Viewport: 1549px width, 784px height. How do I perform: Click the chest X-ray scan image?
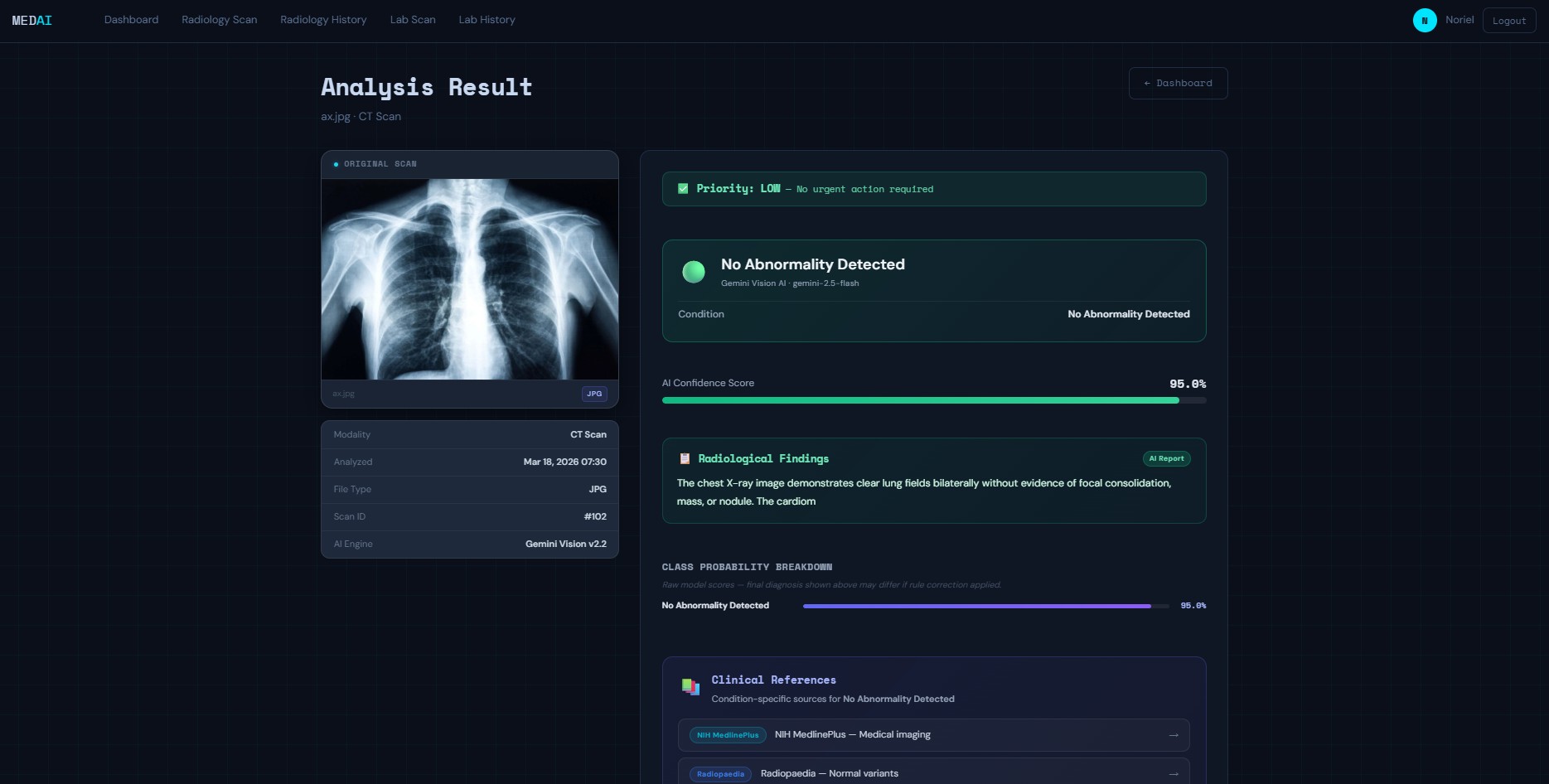[x=470, y=279]
